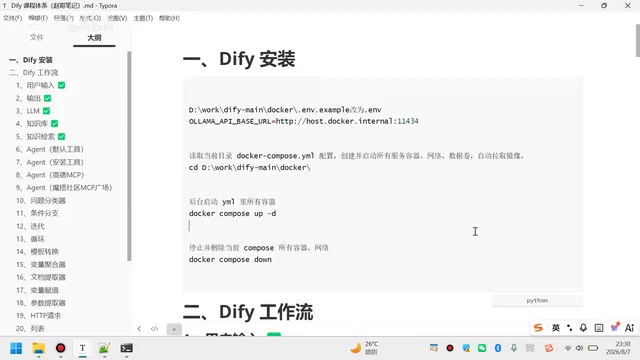
Task: Click the tray microphone icon
Action: pyautogui.click(x=514, y=348)
